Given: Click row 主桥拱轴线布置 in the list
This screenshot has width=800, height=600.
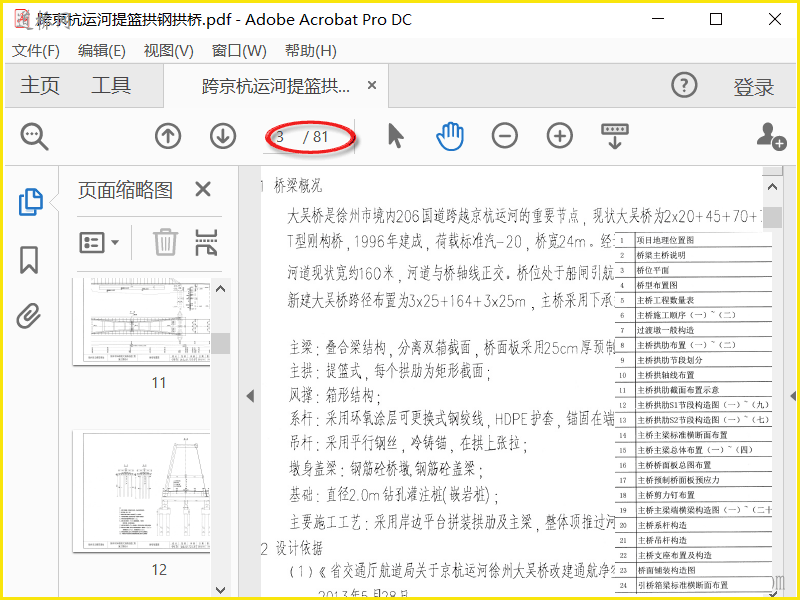Looking at the screenshot, I should tap(694, 375).
